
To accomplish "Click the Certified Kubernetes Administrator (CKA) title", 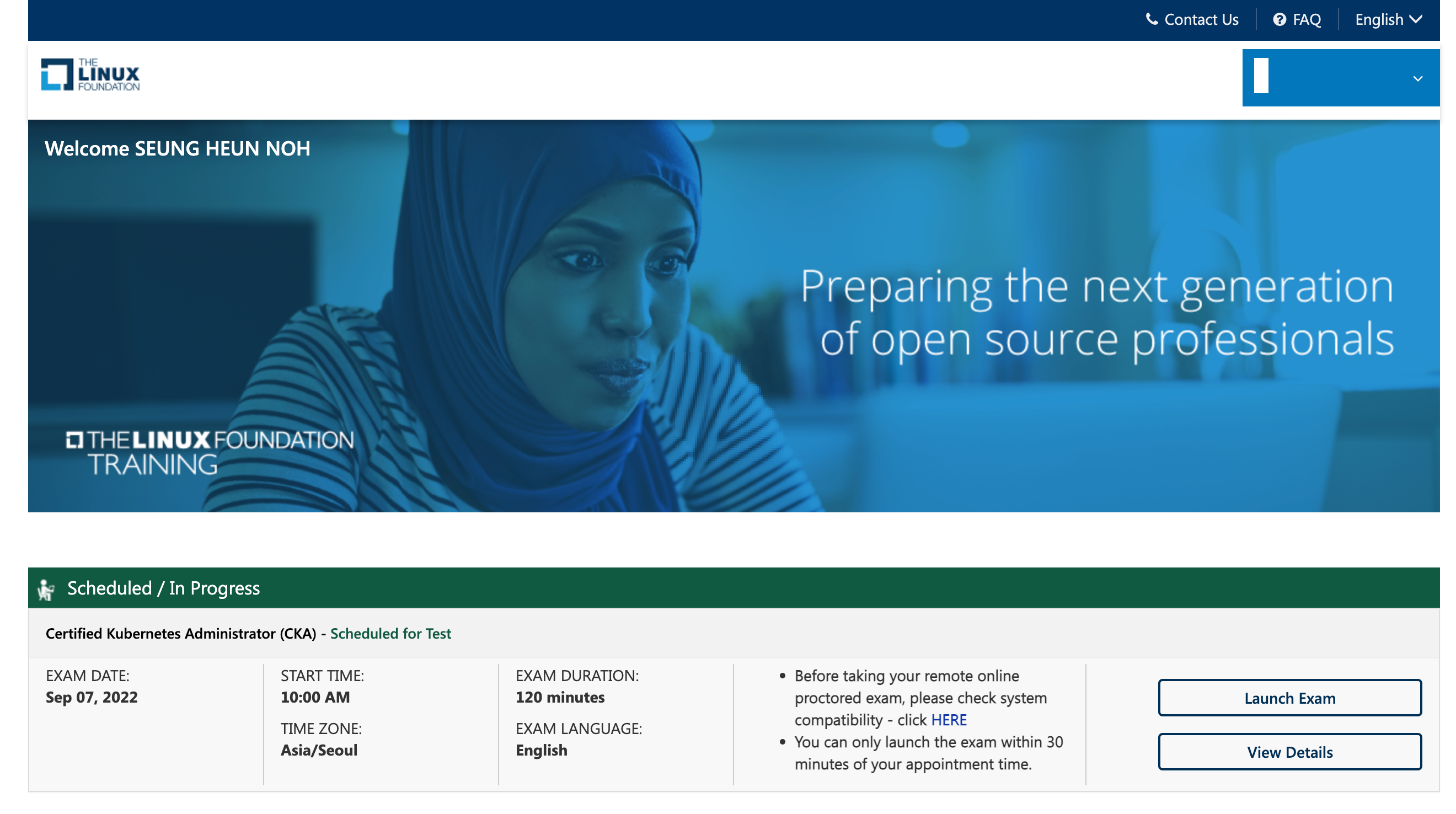I will tap(181, 634).
